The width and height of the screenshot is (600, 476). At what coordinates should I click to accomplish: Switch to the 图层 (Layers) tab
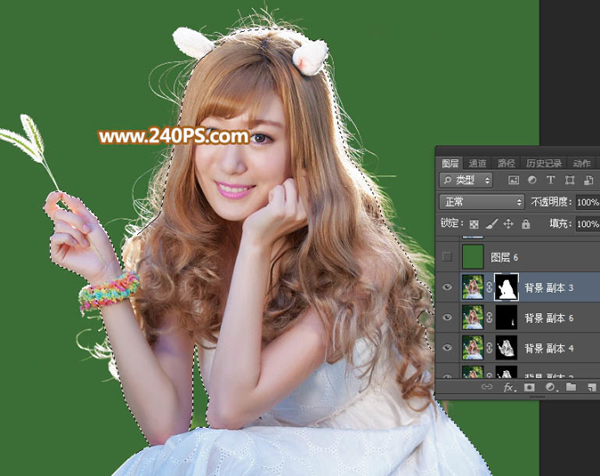click(x=450, y=163)
